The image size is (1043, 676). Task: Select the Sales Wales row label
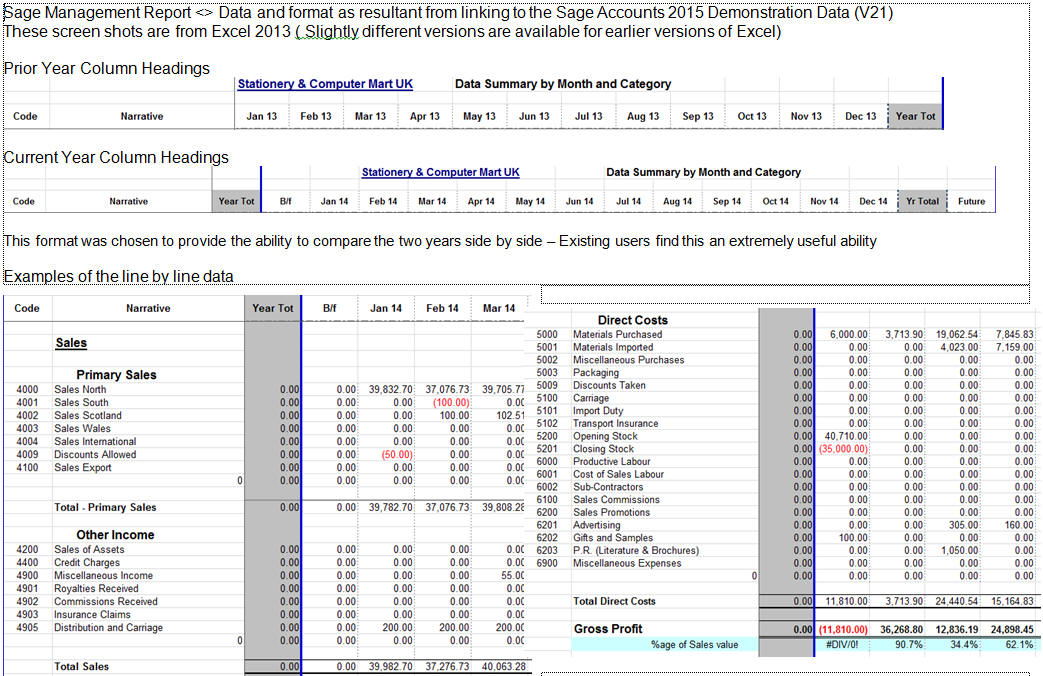[82, 428]
